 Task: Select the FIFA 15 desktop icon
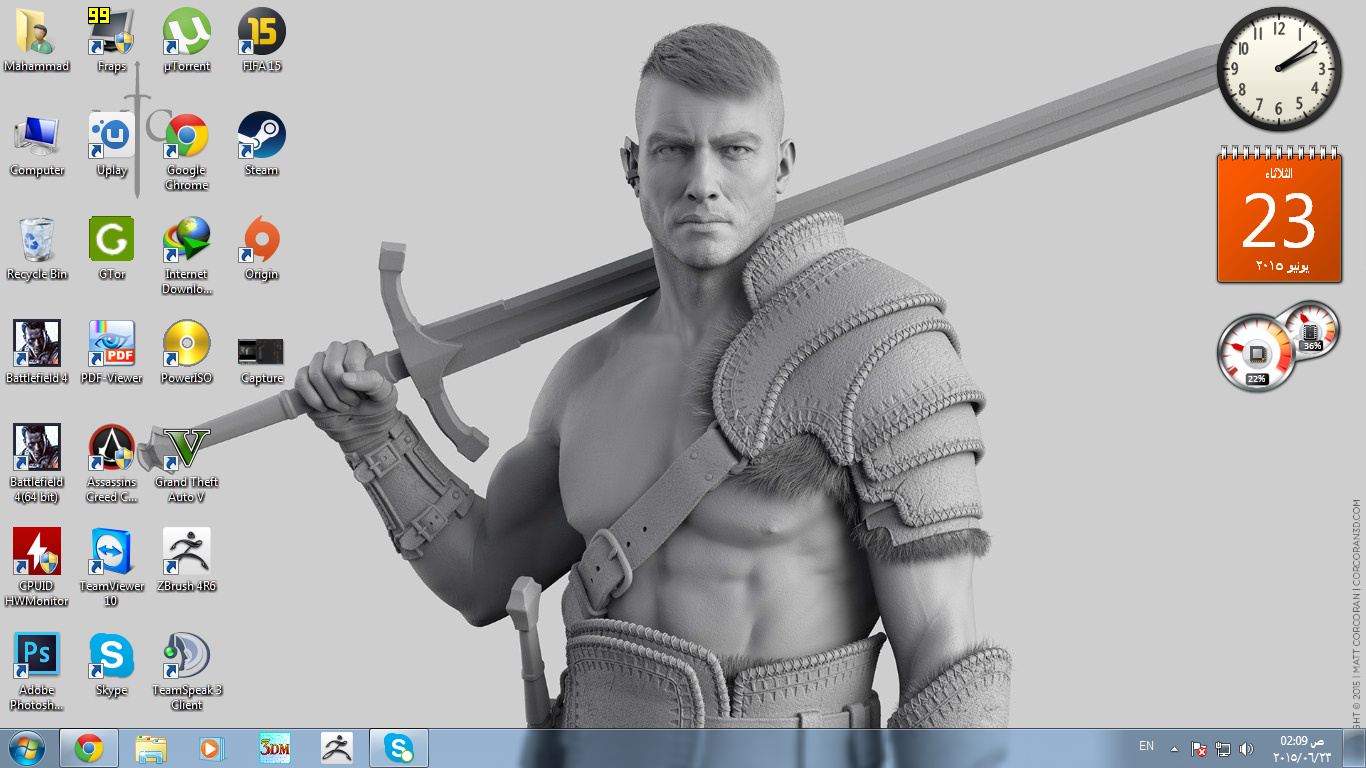pyautogui.click(x=262, y=40)
